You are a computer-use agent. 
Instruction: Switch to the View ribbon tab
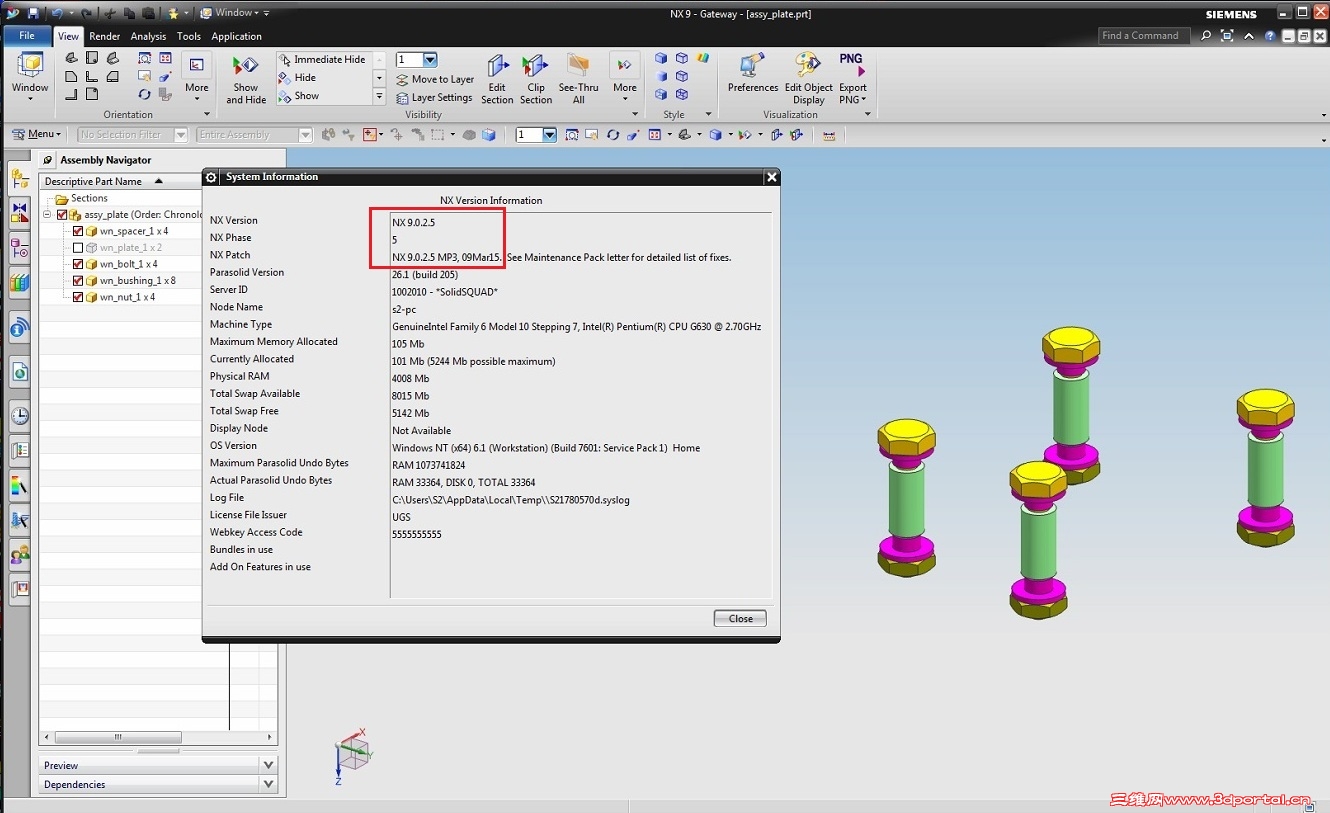pos(68,36)
